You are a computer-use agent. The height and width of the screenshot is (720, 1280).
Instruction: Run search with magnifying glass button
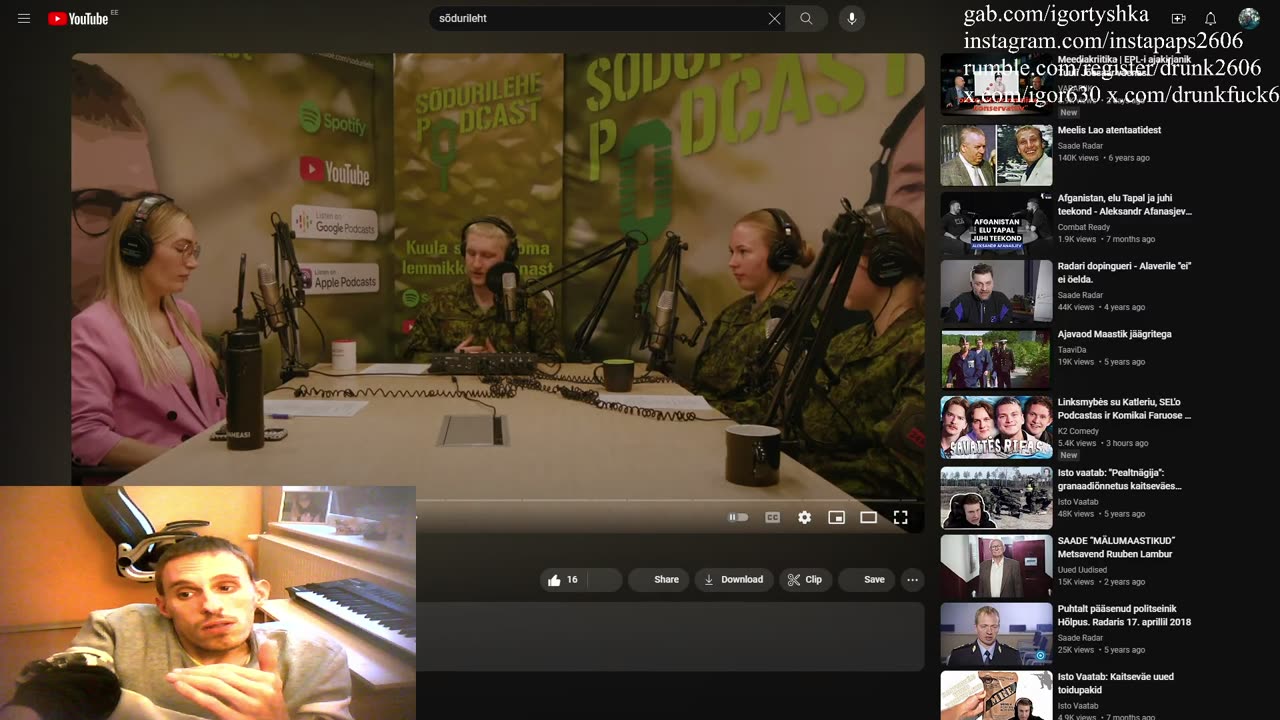tap(806, 18)
